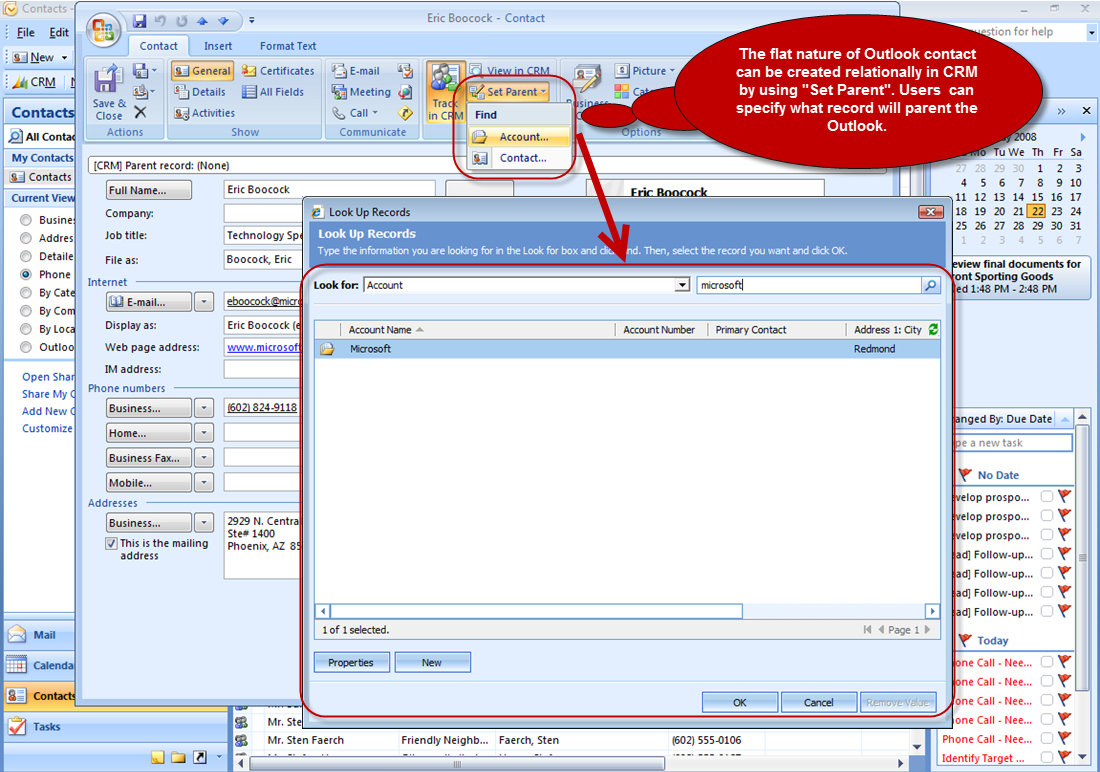Screen dimensions: 1100x772
Task: Click the folder list icon at navigation bottom
Action: (x=178, y=757)
